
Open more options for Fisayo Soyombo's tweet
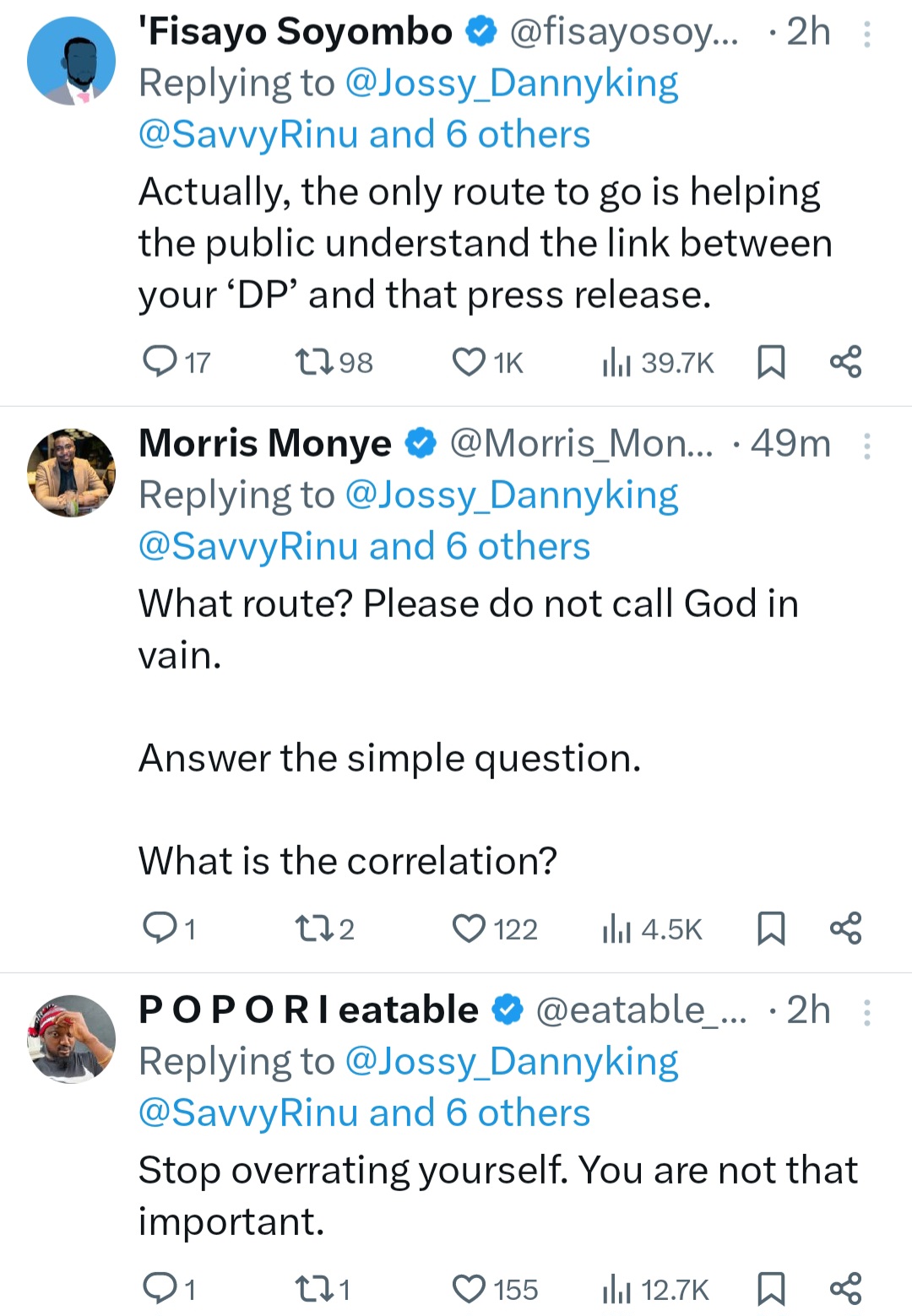(x=866, y=34)
